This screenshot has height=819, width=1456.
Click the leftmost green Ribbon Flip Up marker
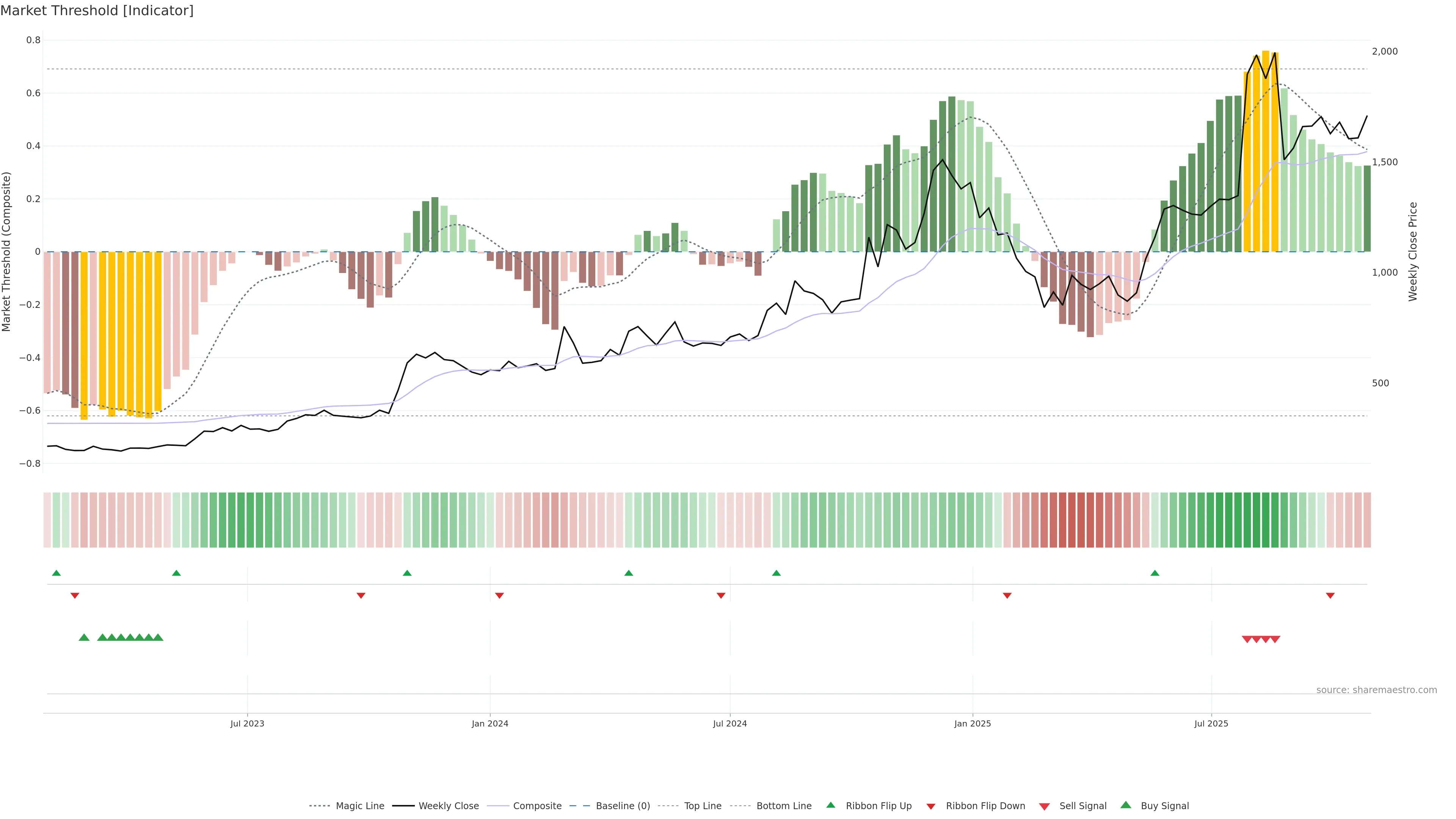[56, 573]
